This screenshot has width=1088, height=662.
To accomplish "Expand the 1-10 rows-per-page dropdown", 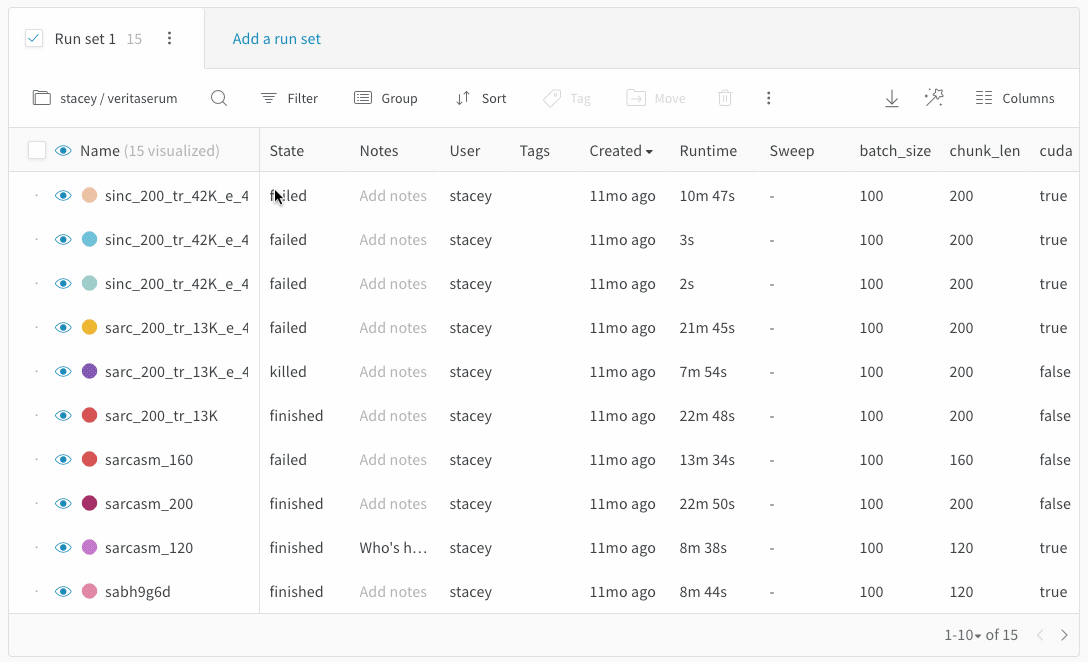I will tap(963, 635).
